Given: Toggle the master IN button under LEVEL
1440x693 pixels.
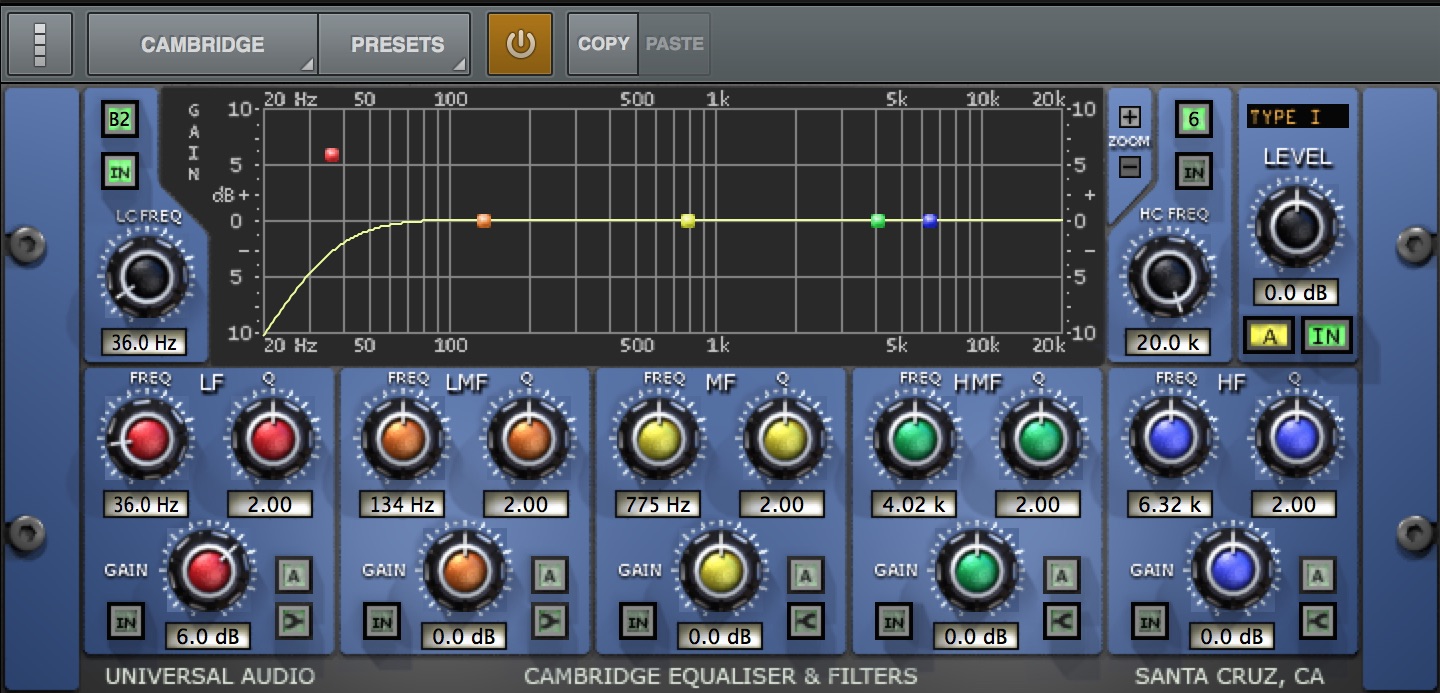Looking at the screenshot, I should [1327, 336].
